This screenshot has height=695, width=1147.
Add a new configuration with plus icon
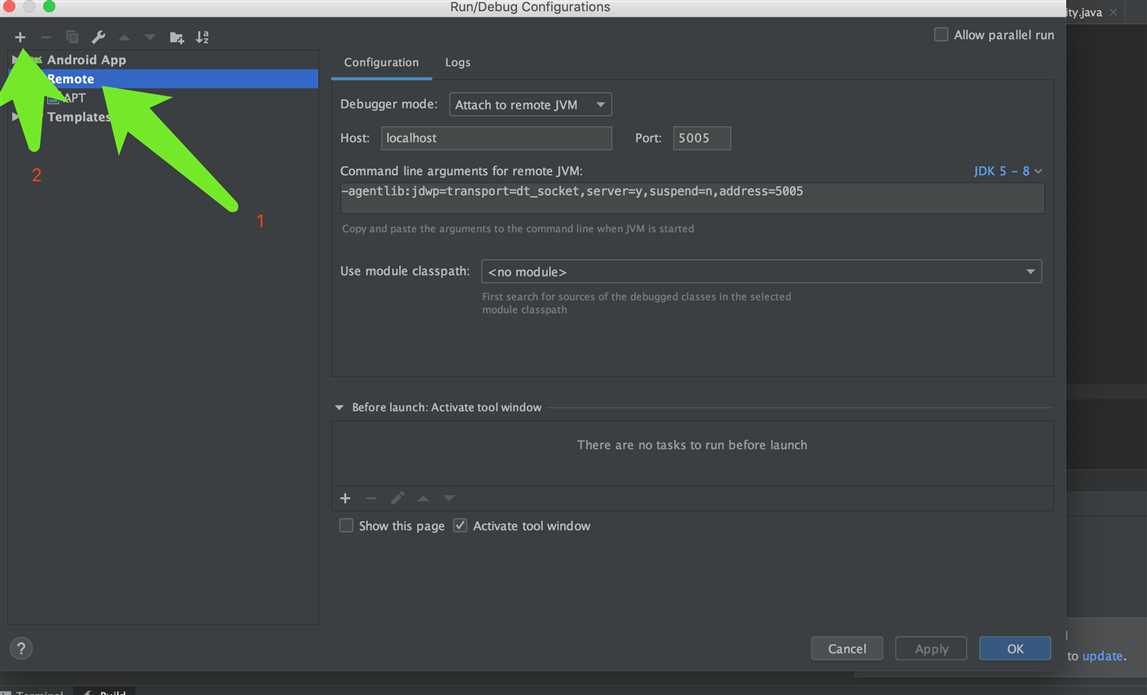point(20,37)
